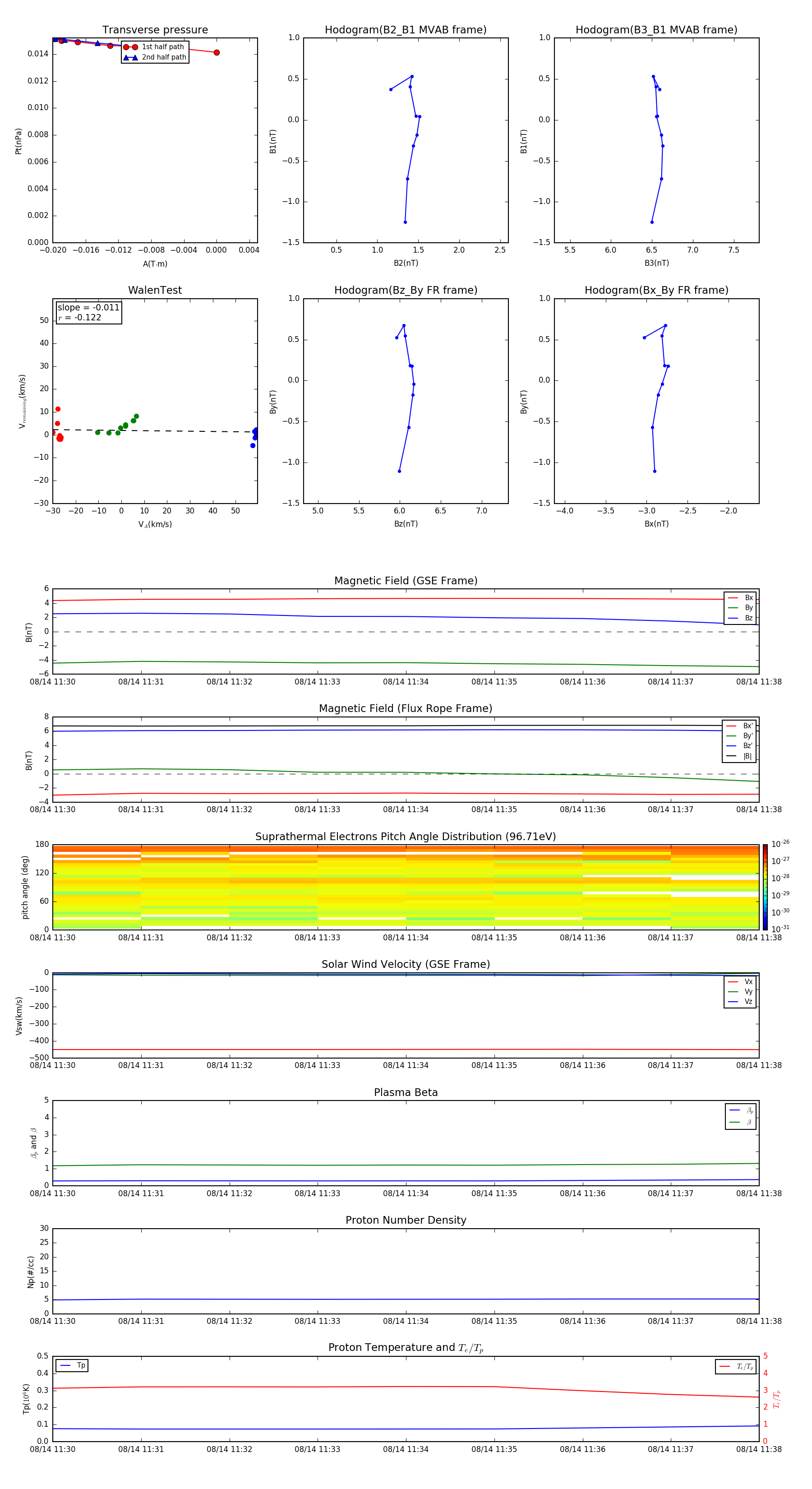Click the 'Hodogram(Bz_By FR frame)' title
Image resolution: width=812 pixels, height=1489 pixels.
(x=406, y=290)
